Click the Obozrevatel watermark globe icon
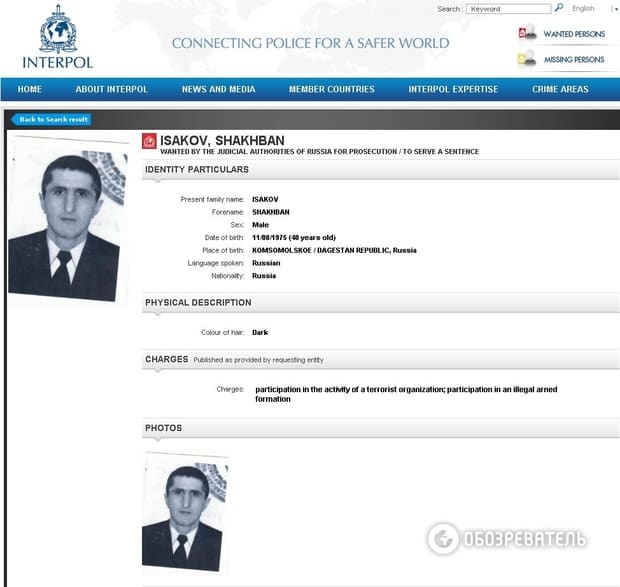Screen dimensions: 620x587 point(443,538)
